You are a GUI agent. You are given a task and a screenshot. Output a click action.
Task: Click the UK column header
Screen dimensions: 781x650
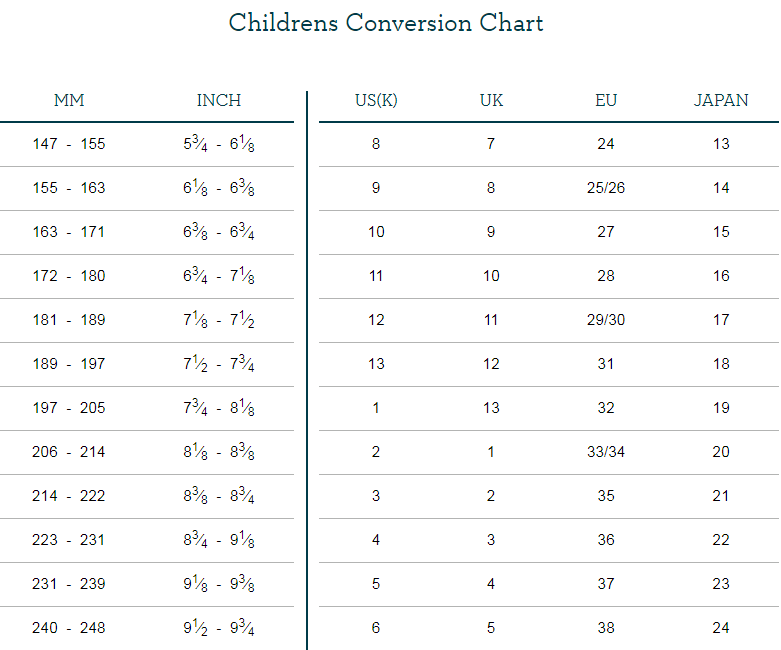tap(491, 101)
